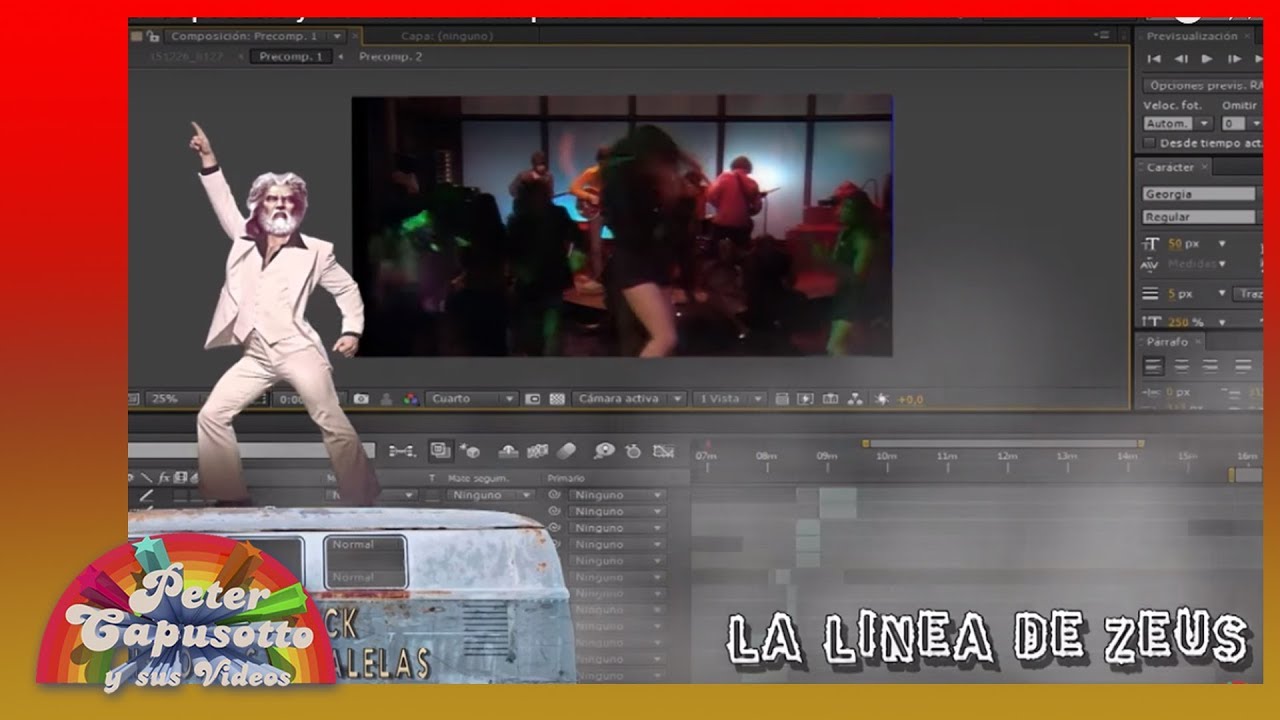Select the Capa: (ninguno) tab
The width and height of the screenshot is (1280, 720).
tap(446, 36)
